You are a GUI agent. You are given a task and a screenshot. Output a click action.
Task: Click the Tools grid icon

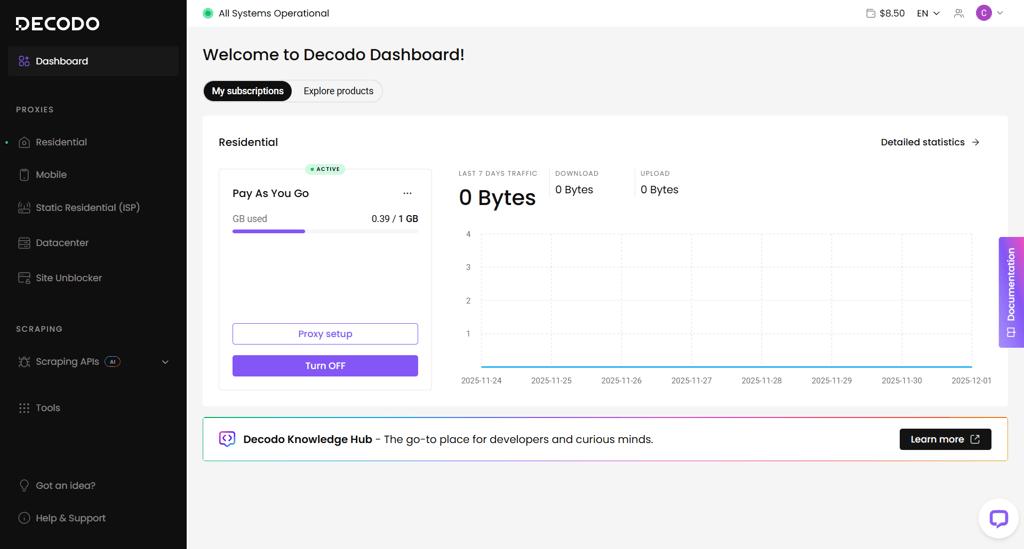point(24,408)
